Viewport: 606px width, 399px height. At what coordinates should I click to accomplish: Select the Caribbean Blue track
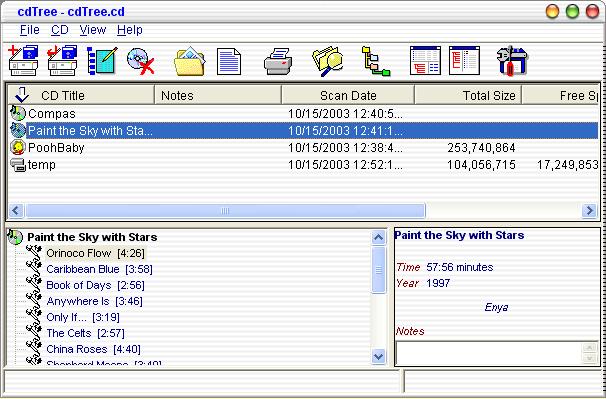tap(99, 269)
